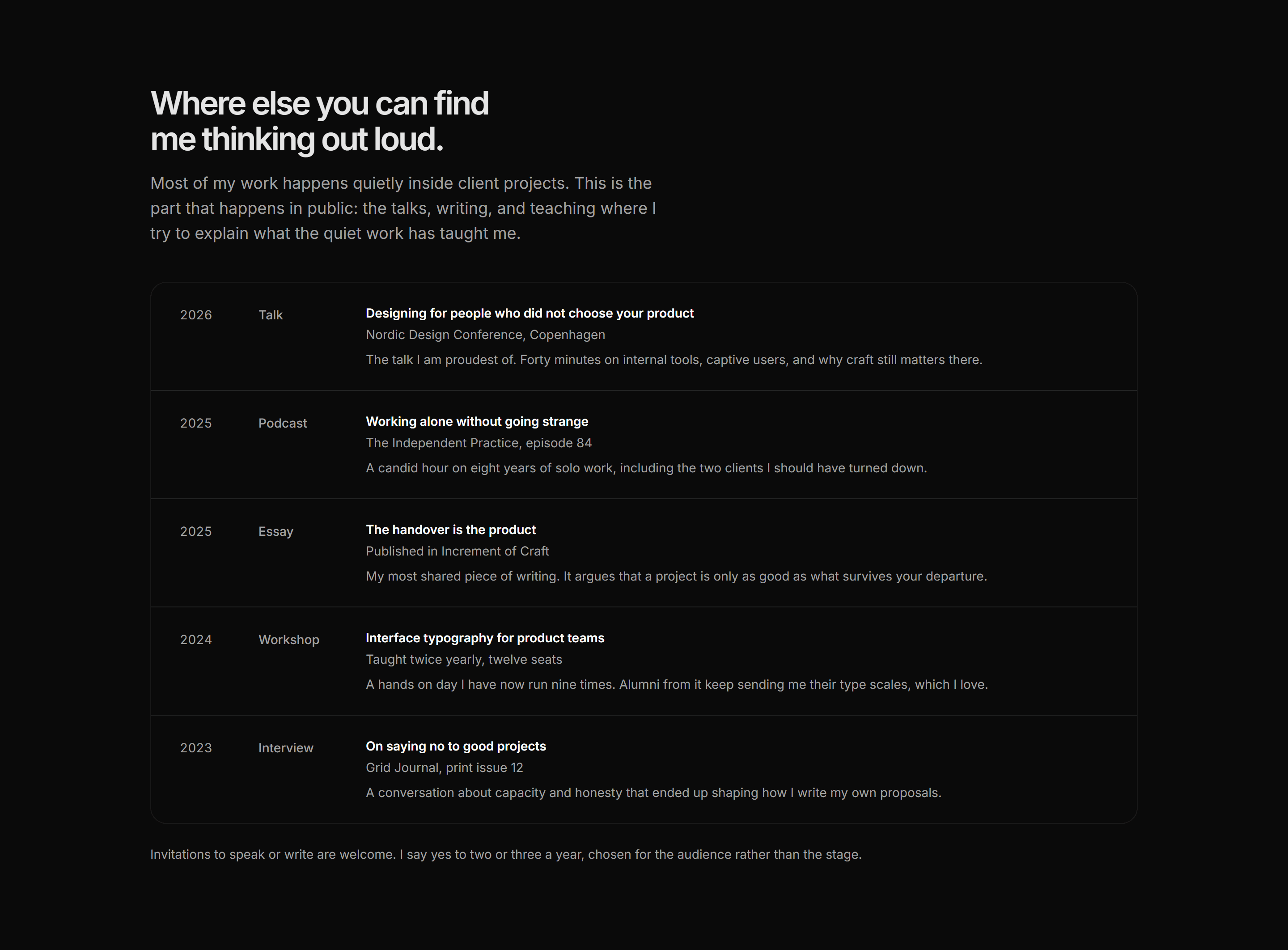Click the 2024 year label

pyautogui.click(x=196, y=640)
